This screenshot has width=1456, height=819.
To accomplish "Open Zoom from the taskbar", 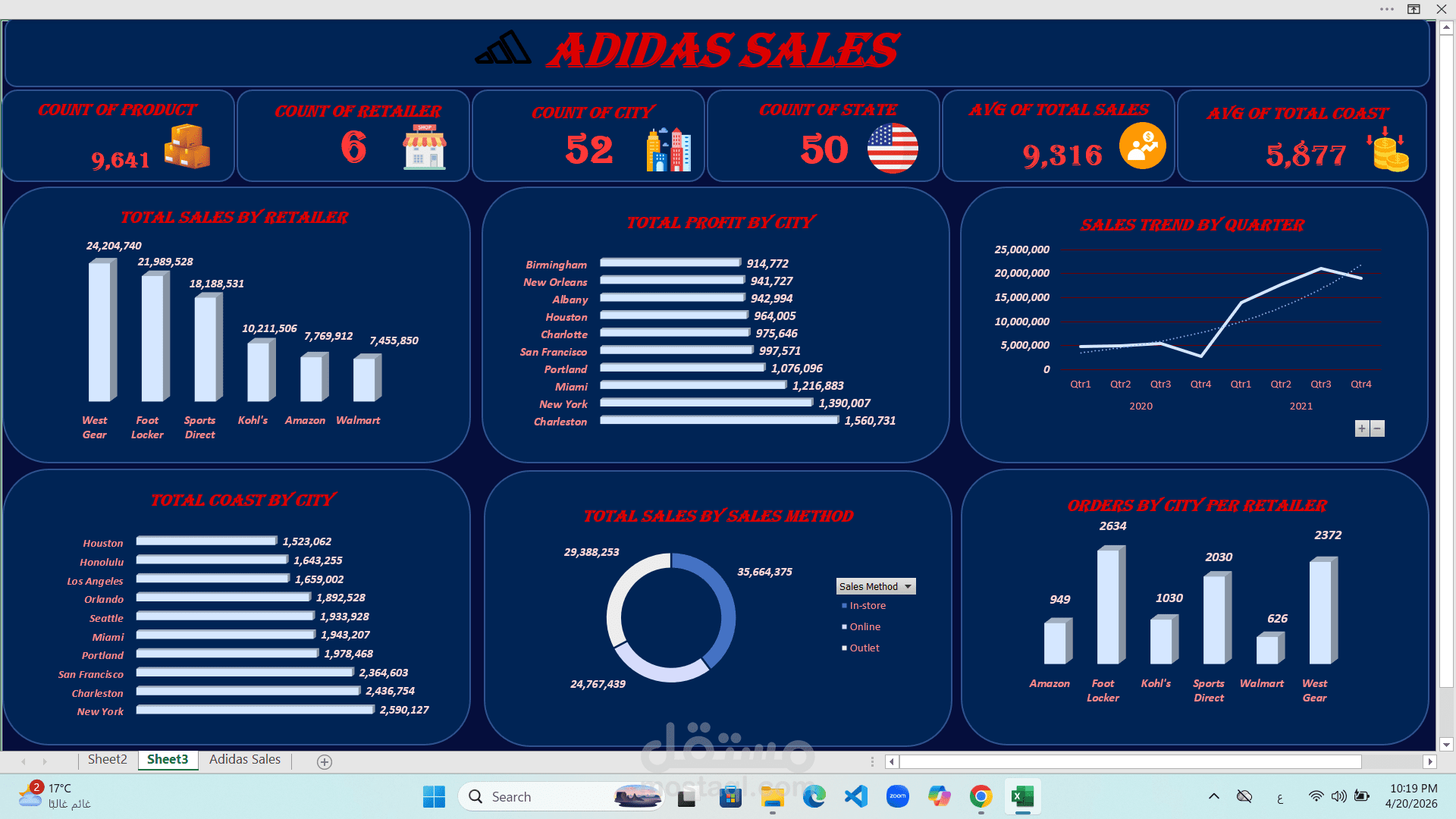I will pos(898,797).
